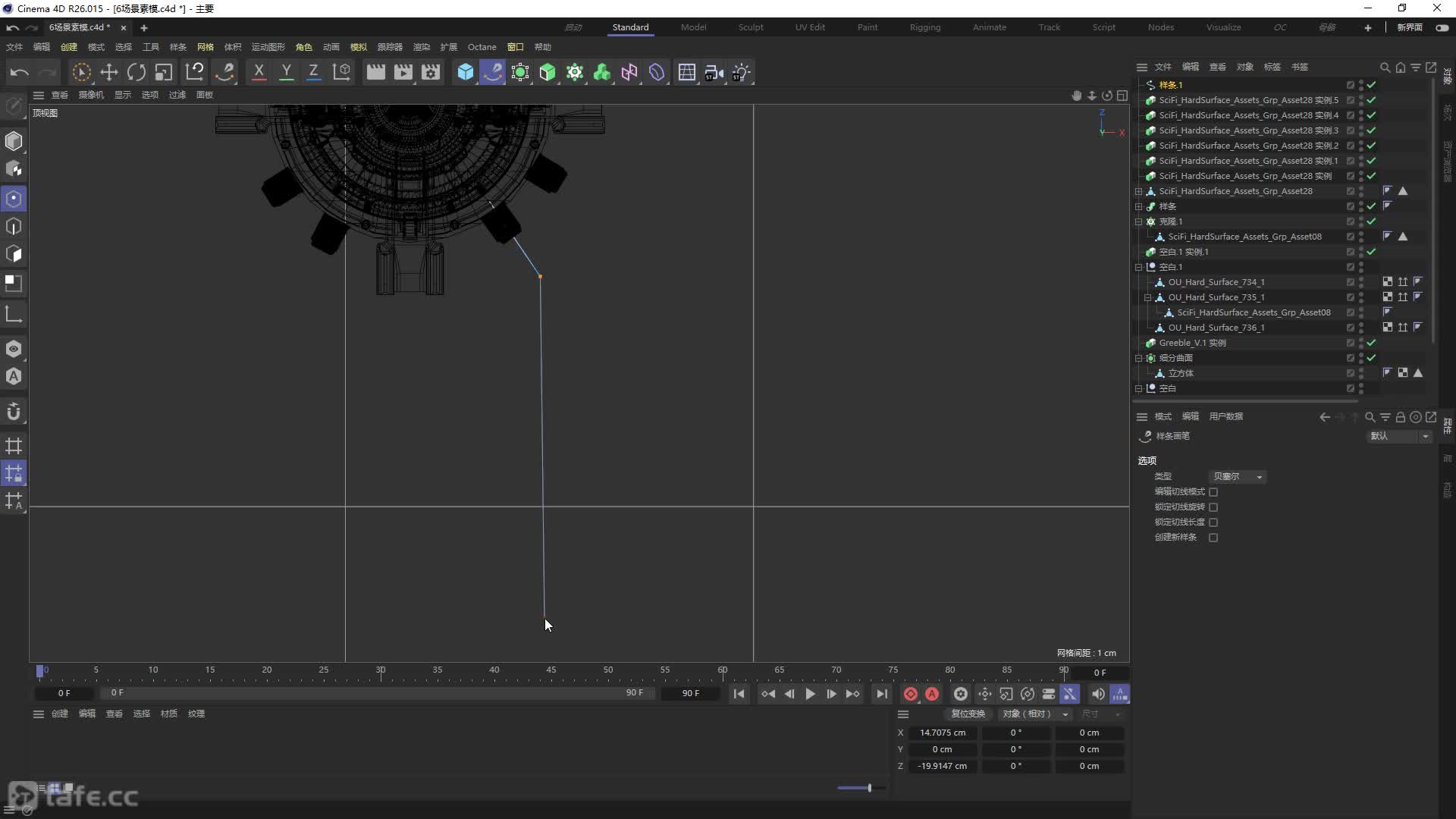This screenshot has height=819, width=1456.
Task: Expand the 样条 tree node
Action: [x=1138, y=206]
